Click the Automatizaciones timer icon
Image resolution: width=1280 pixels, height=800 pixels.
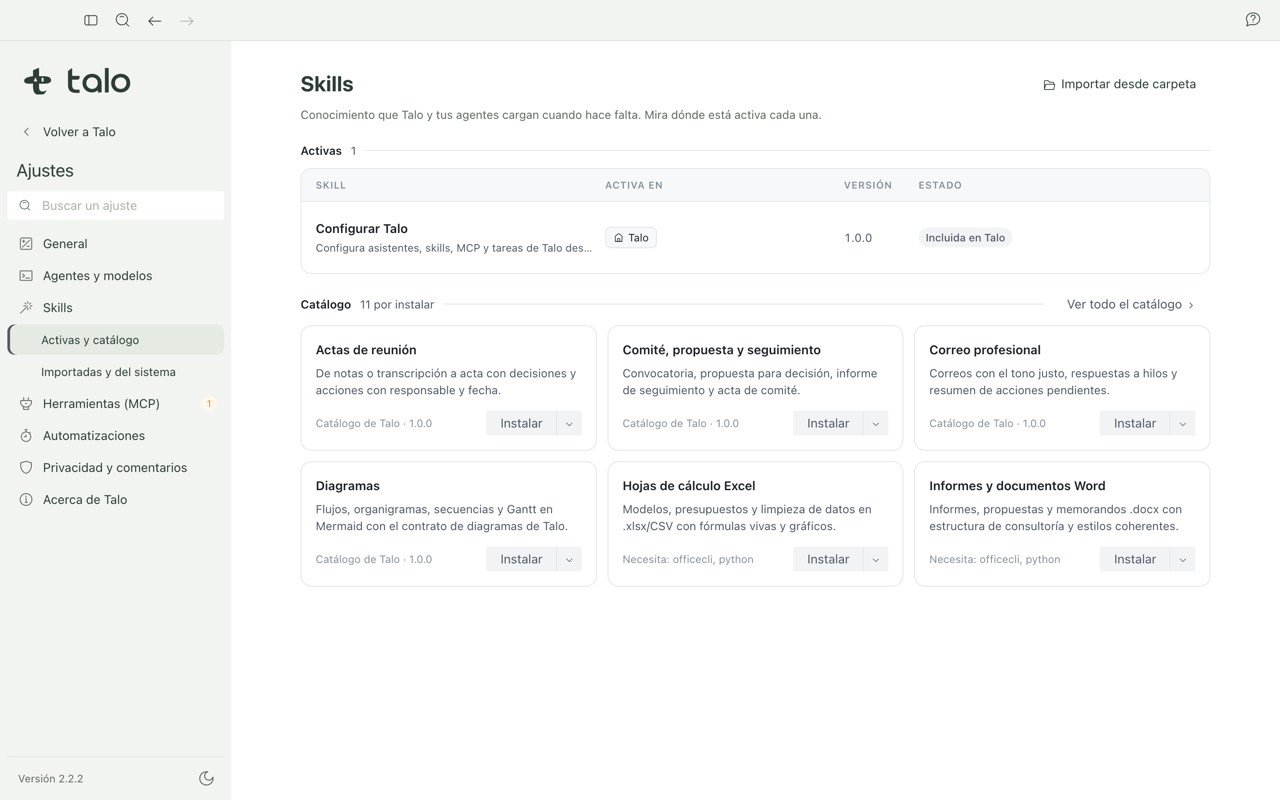[26, 436]
